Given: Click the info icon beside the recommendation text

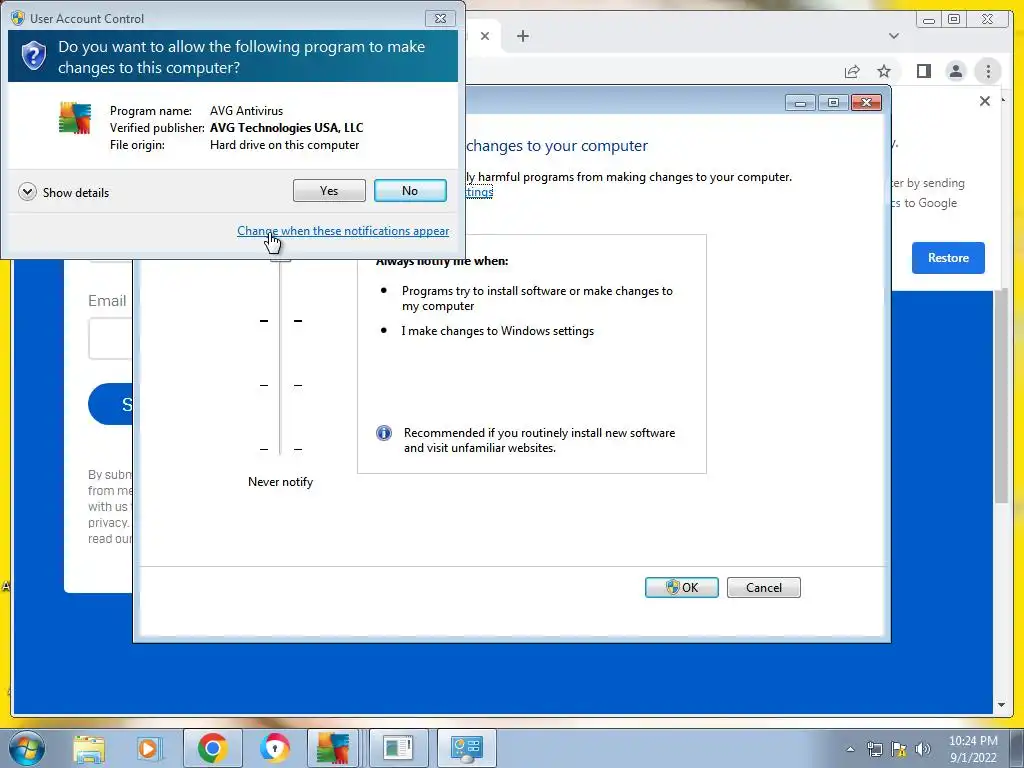Looking at the screenshot, I should (384, 433).
